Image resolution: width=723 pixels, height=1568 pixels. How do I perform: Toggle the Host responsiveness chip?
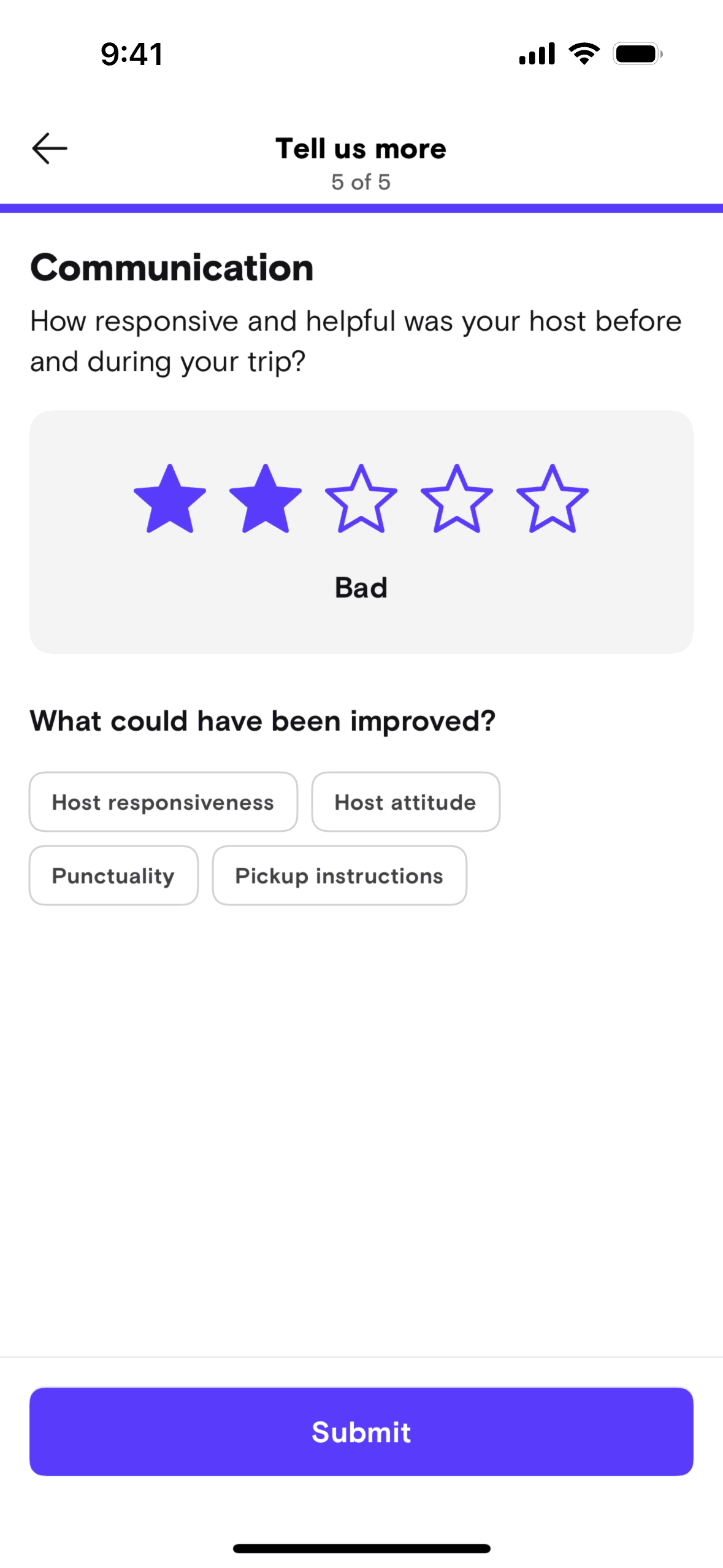click(163, 802)
